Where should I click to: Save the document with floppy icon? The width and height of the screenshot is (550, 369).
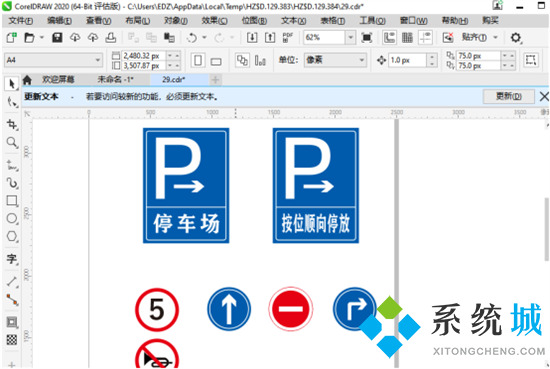[57, 37]
